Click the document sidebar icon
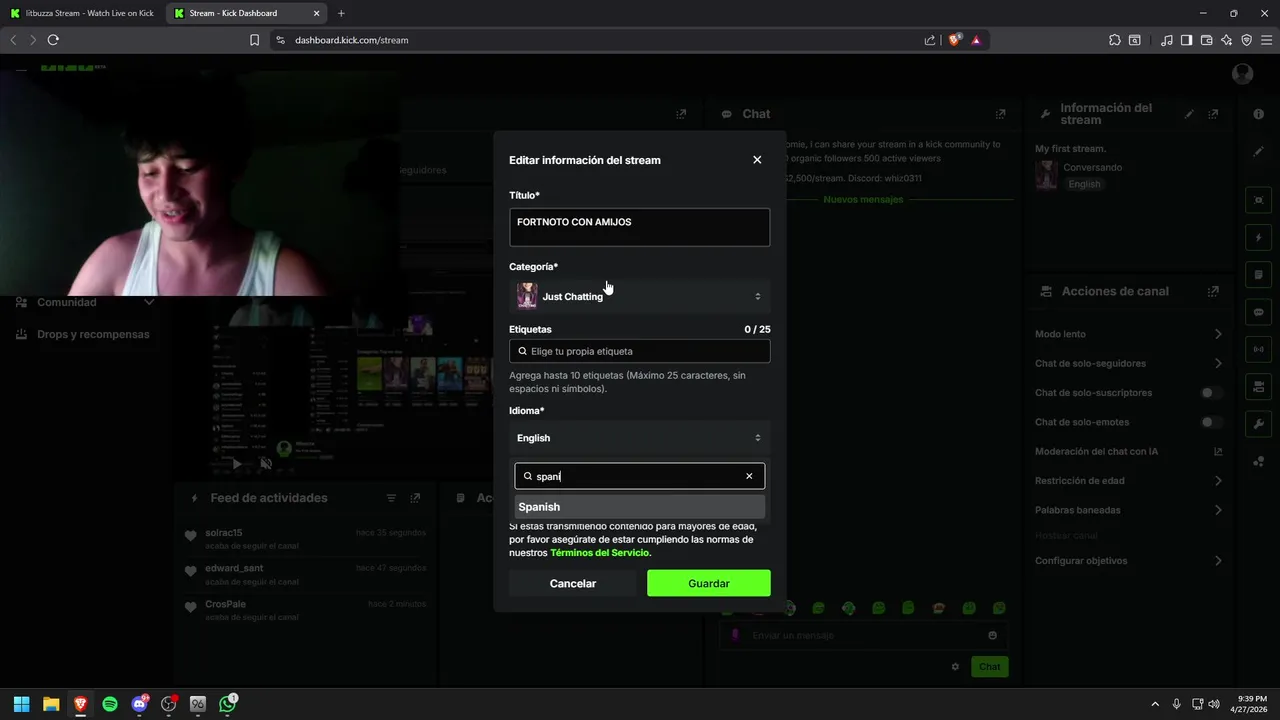 1259,275
